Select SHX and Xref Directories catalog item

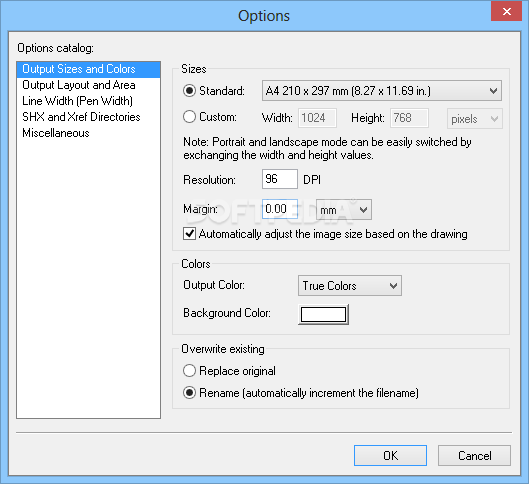pos(88,117)
